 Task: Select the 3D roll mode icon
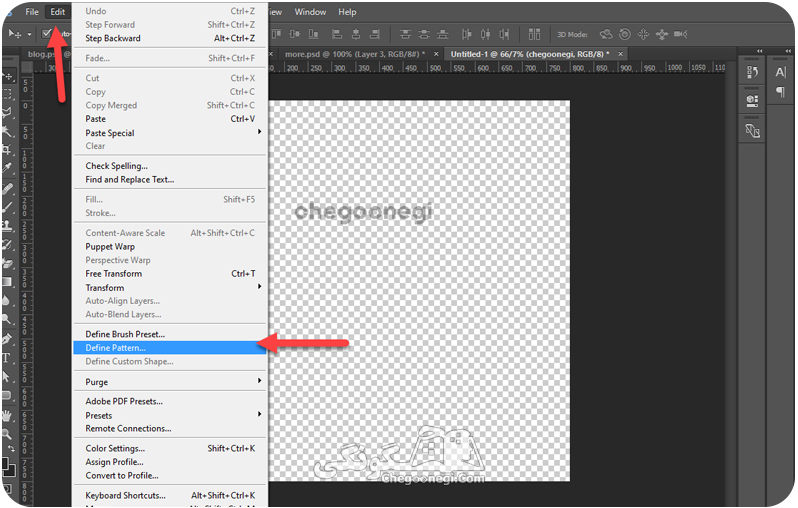pos(624,34)
